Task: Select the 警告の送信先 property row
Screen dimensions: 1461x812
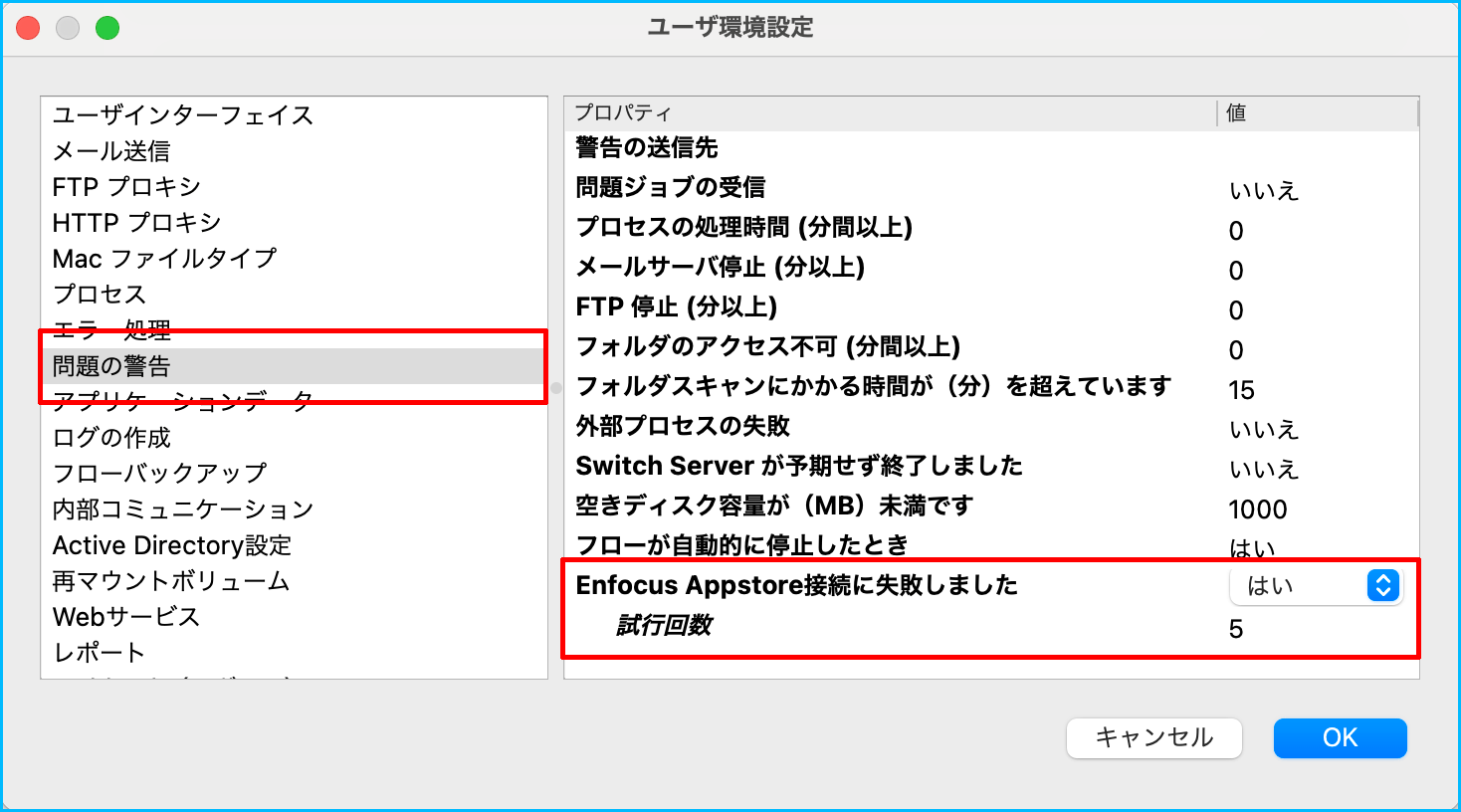Action: pos(647,147)
